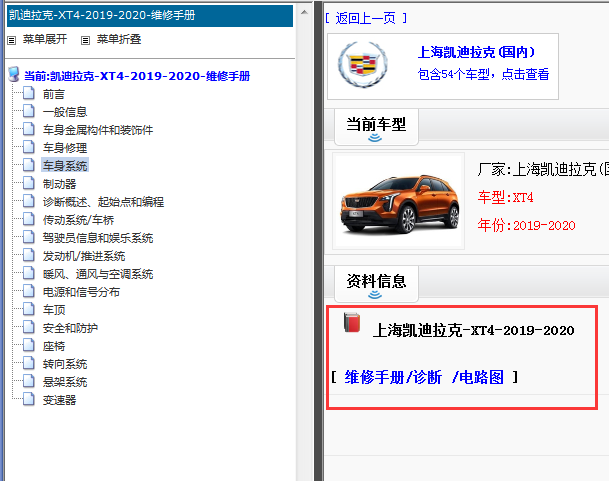Open 诊断概述、起始点和编程 chapter
Screen dimensions: 609x481
[103, 202]
